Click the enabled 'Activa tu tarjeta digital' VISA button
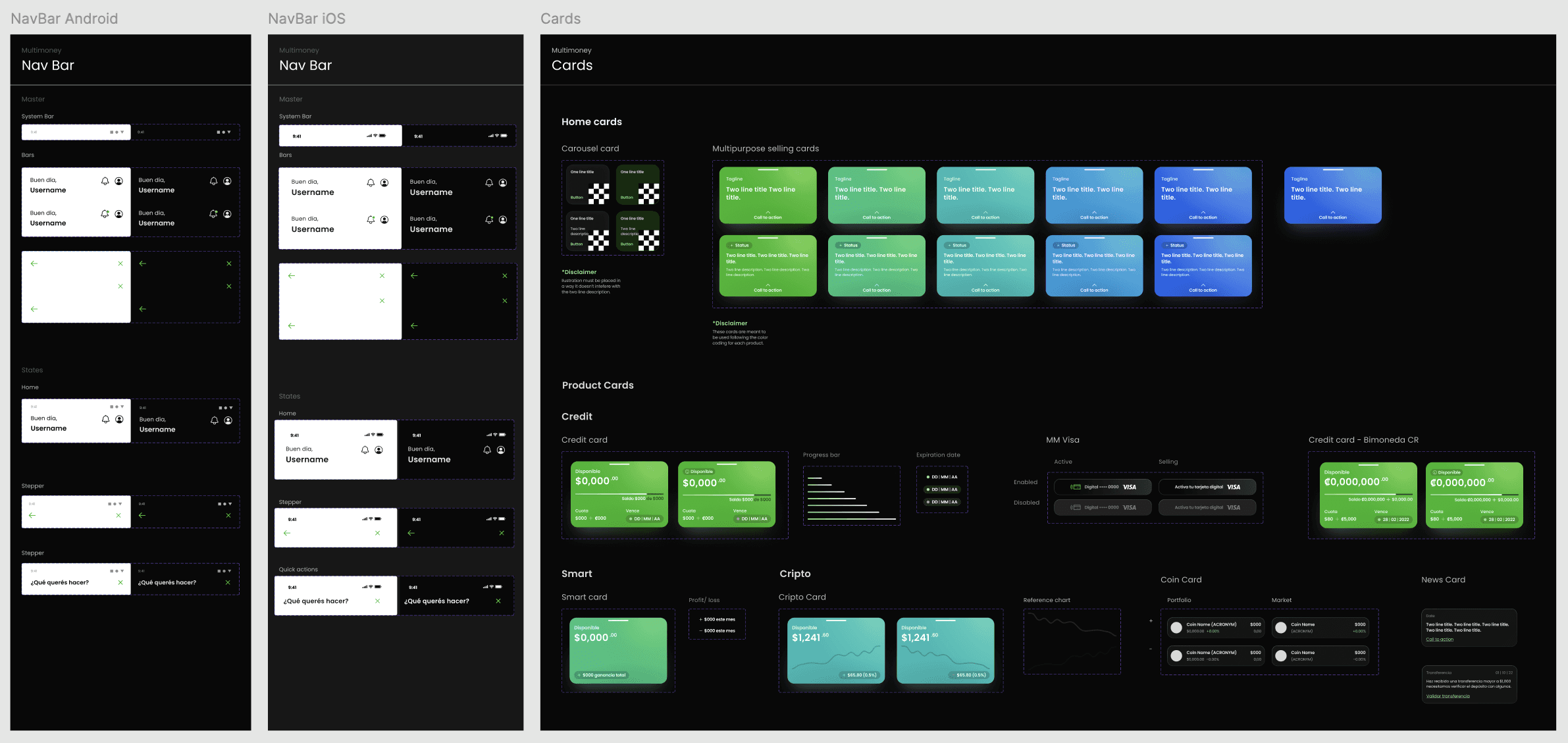The width and height of the screenshot is (1568, 743). [x=1207, y=487]
